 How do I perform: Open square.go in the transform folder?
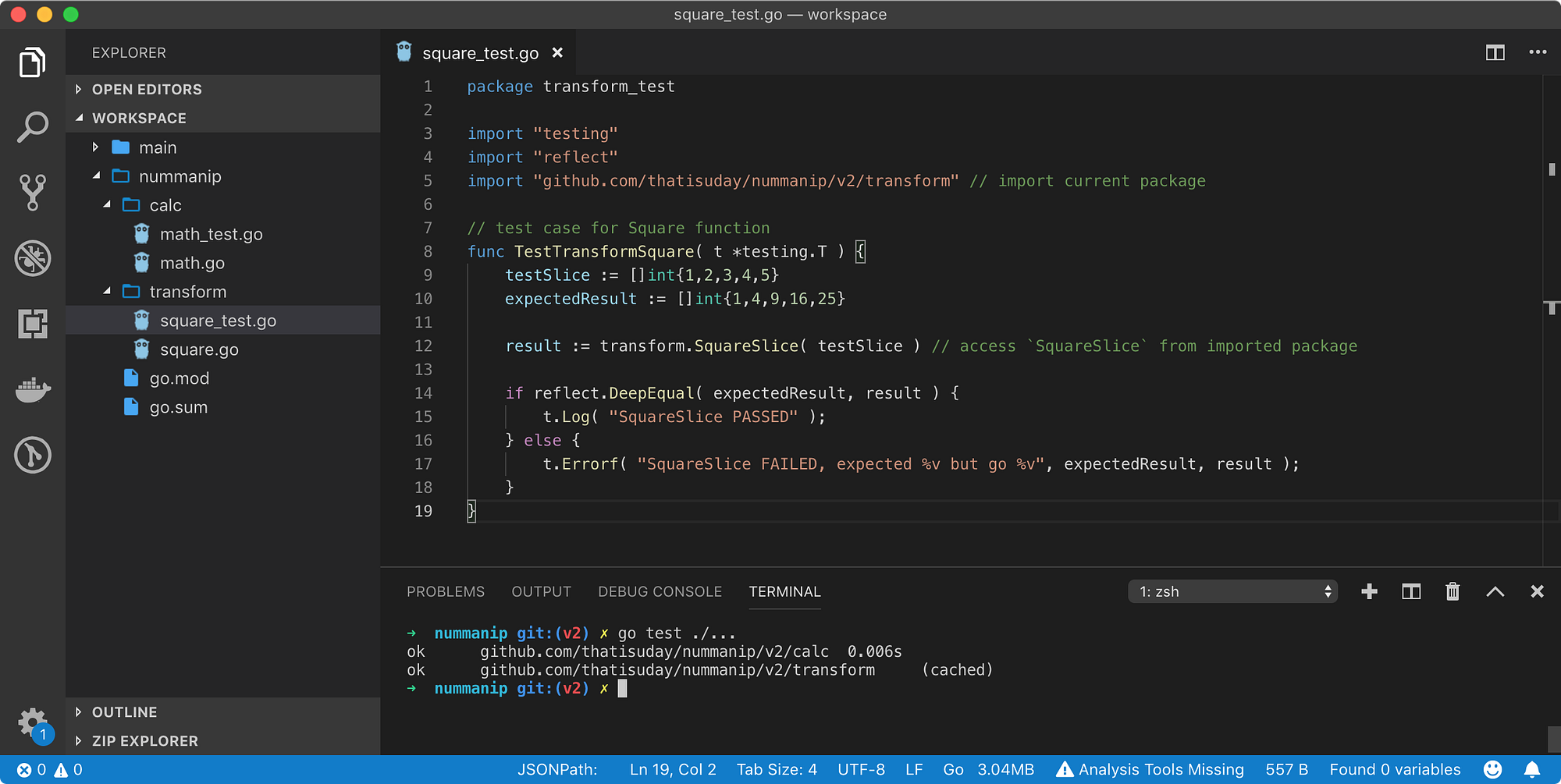[199, 349]
